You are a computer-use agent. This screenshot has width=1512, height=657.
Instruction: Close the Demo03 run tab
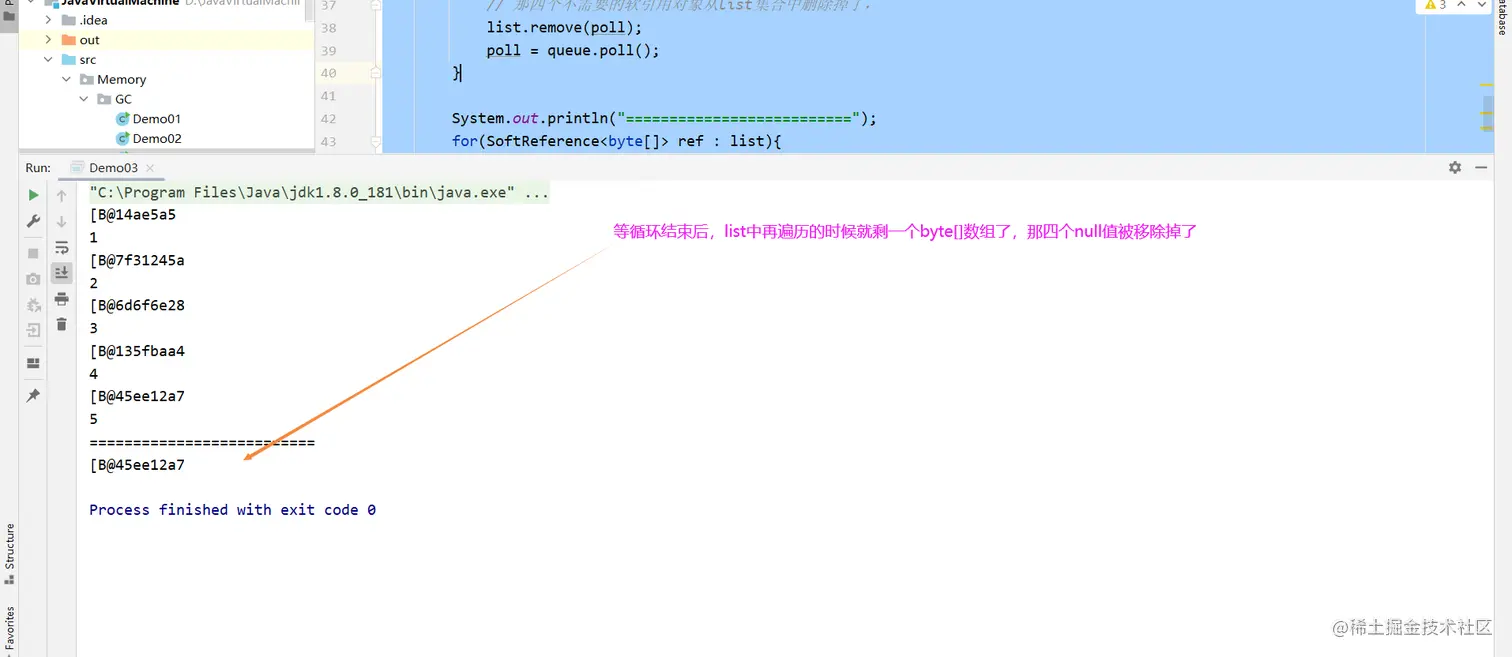(150, 168)
